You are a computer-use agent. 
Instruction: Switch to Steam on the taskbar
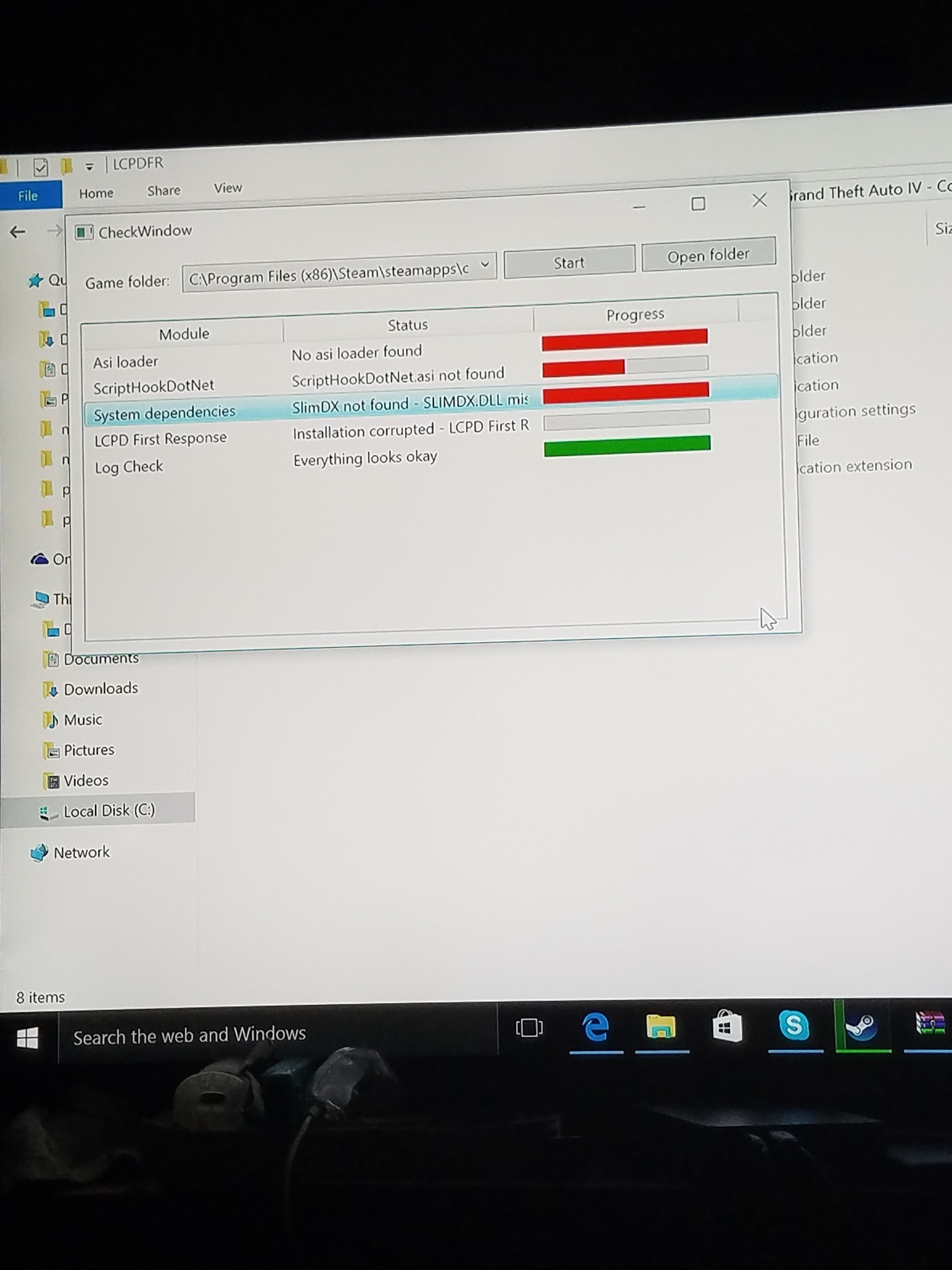pos(863,1026)
